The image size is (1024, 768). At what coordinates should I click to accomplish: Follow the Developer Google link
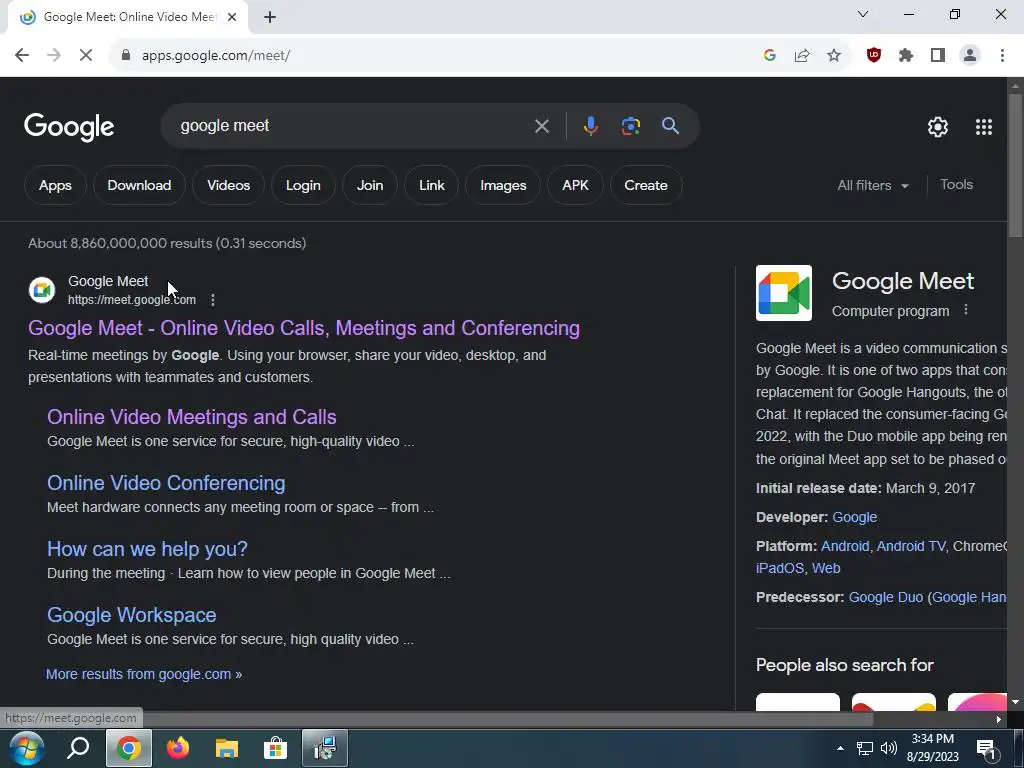[x=854, y=517]
